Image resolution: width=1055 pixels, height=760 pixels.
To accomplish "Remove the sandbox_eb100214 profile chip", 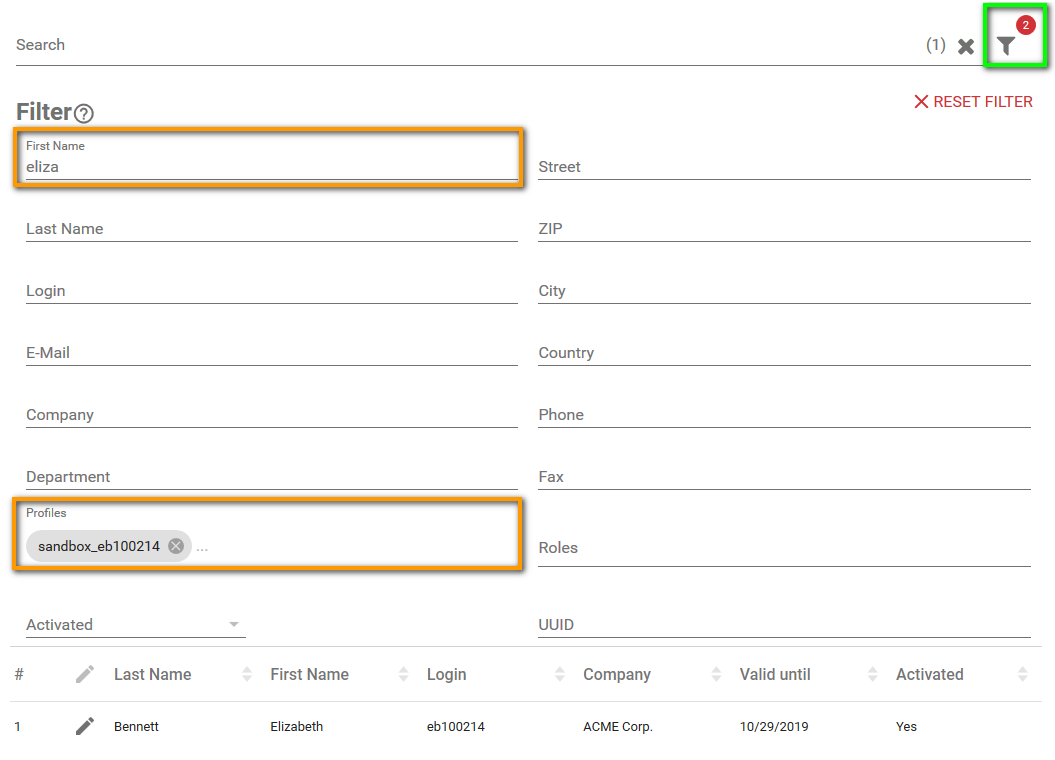I will [x=176, y=546].
